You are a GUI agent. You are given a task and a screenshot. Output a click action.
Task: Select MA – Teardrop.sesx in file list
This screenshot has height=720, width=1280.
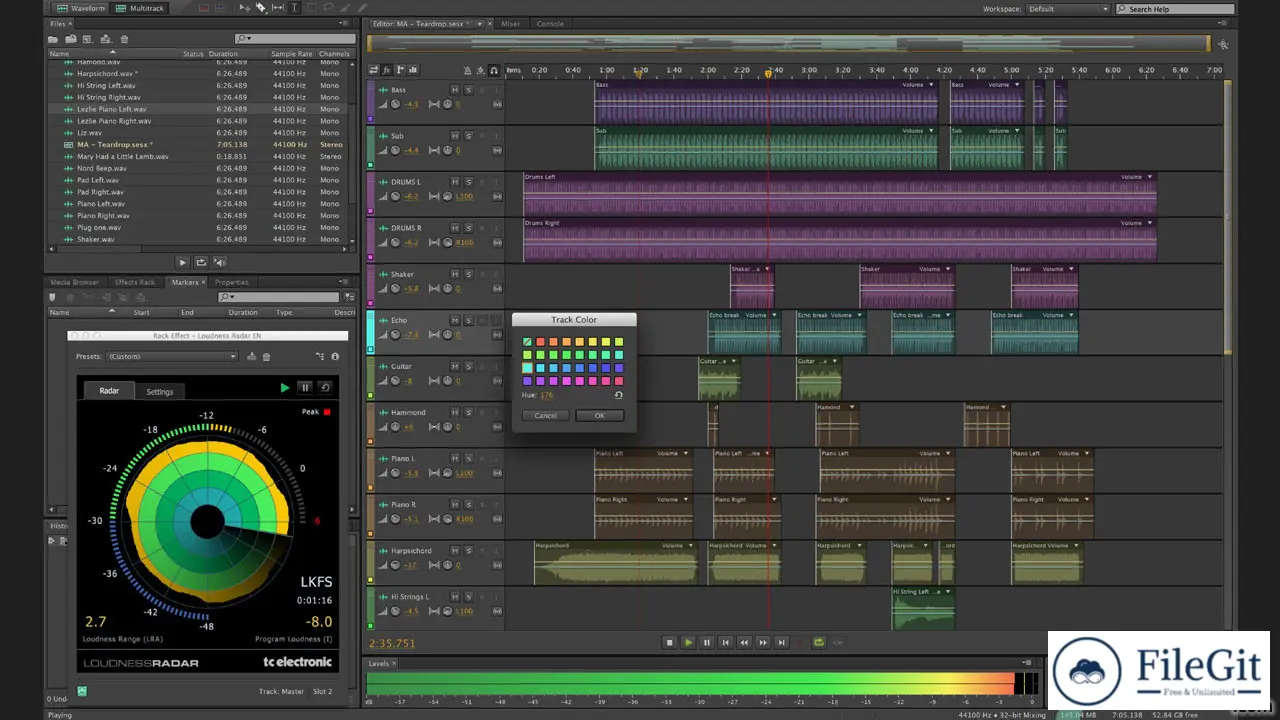[x=113, y=145]
